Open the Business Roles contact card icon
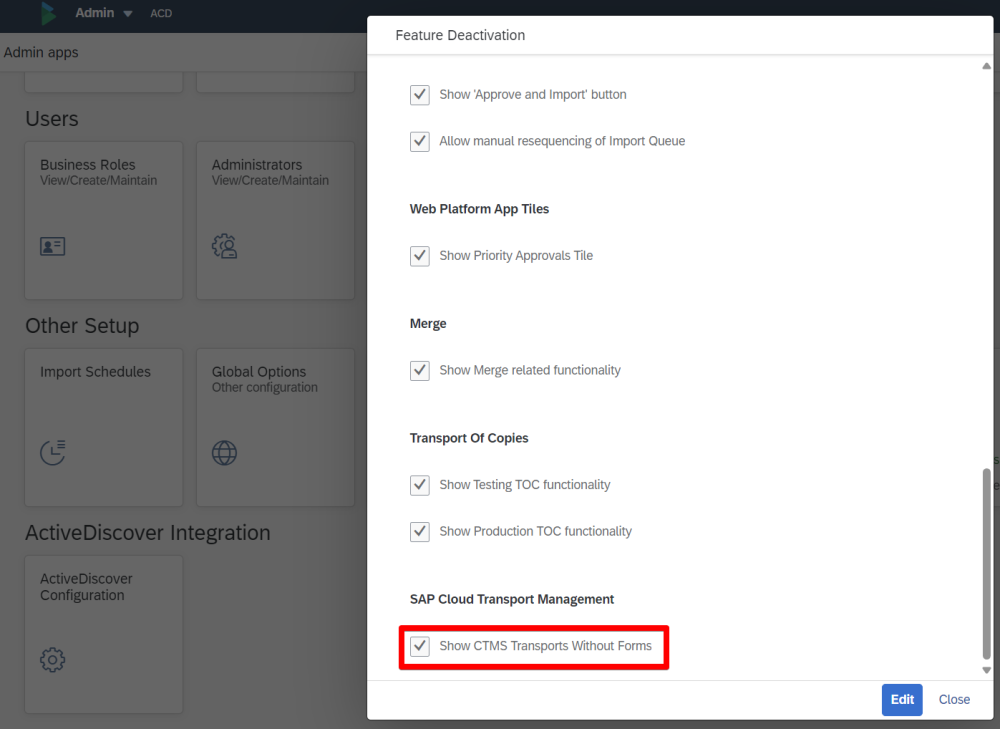The width and height of the screenshot is (1000, 729). coord(53,246)
